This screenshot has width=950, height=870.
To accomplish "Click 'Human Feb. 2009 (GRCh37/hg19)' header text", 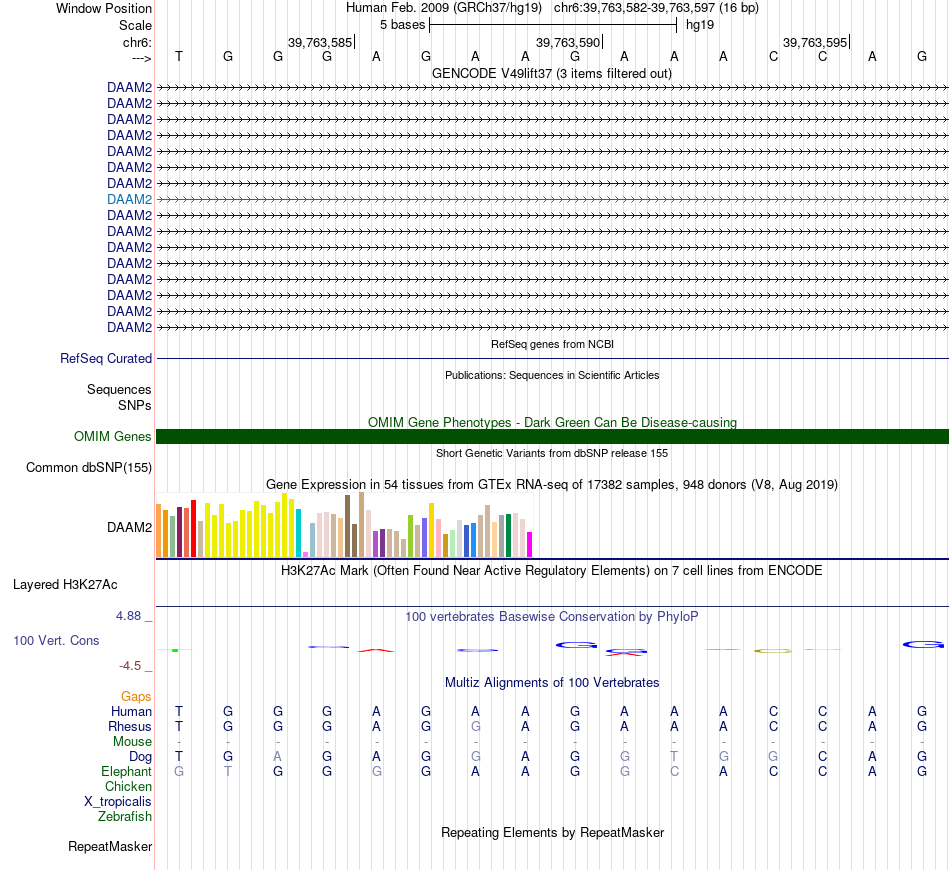I will point(443,8).
